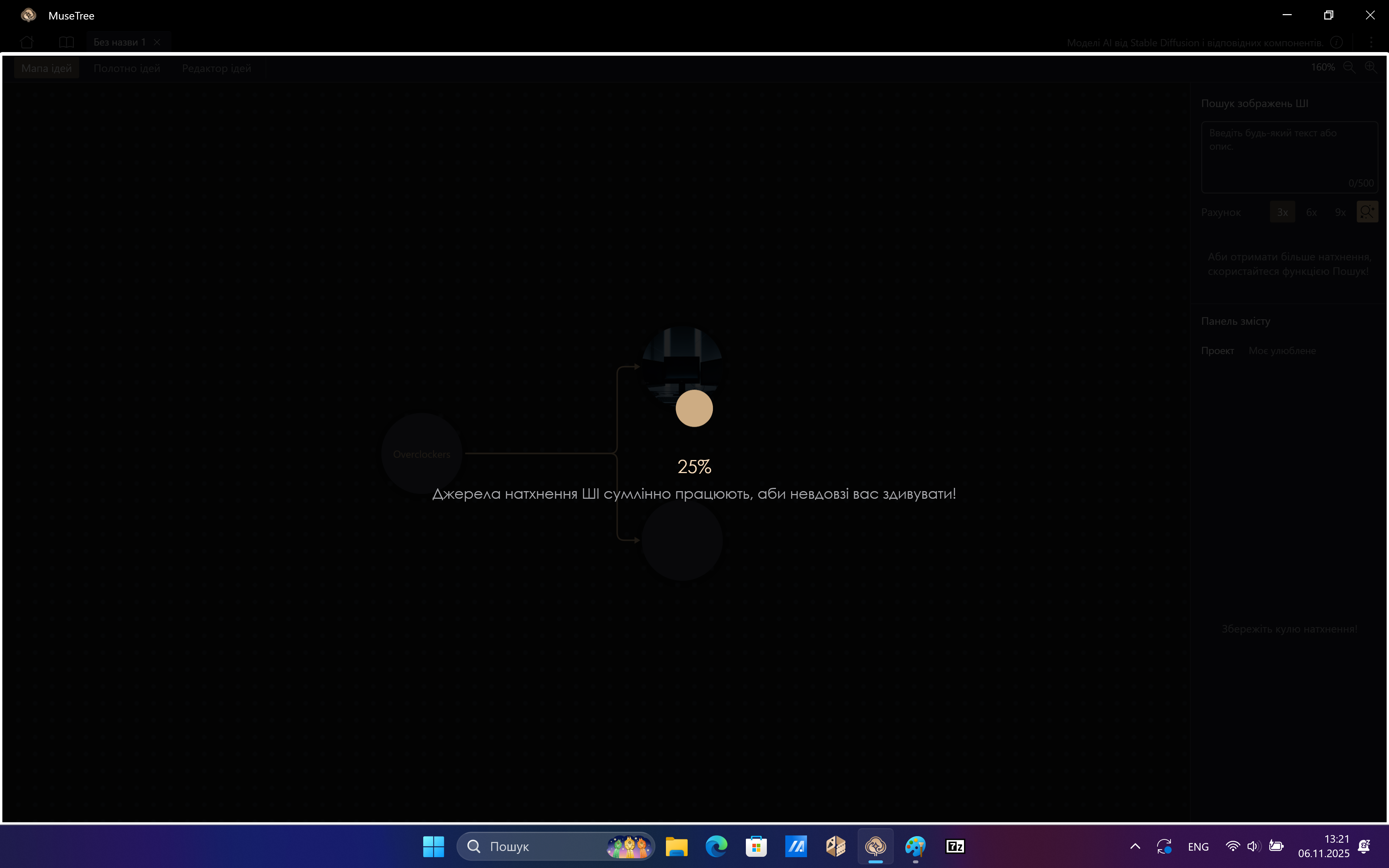Open the 'Редактор ідей' tab

[216, 68]
